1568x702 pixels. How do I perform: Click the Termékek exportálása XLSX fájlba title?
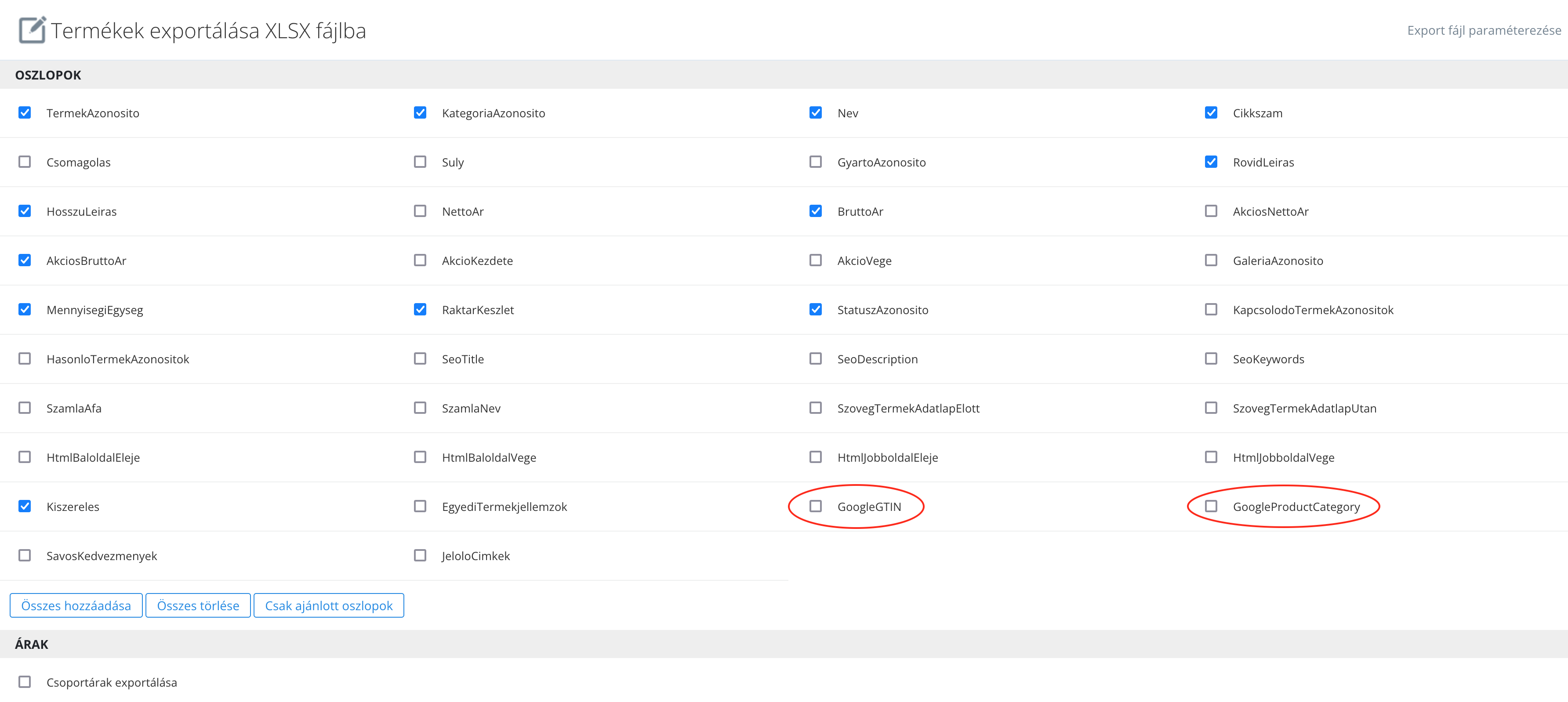[208, 31]
